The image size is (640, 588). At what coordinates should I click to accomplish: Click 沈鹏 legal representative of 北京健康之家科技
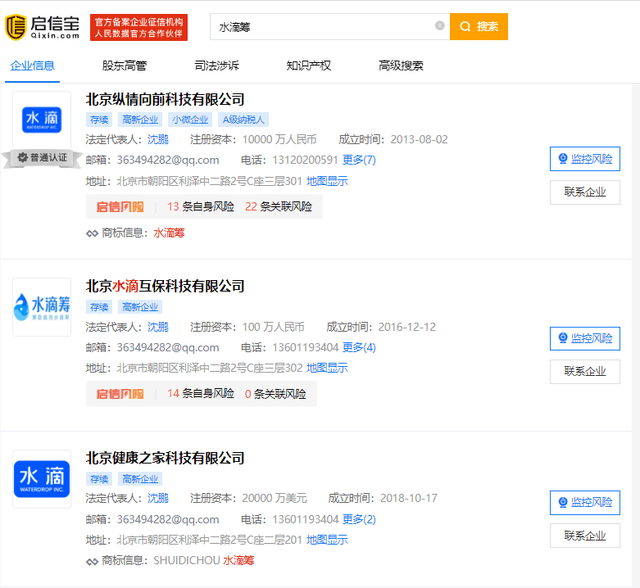[x=158, y=498]
